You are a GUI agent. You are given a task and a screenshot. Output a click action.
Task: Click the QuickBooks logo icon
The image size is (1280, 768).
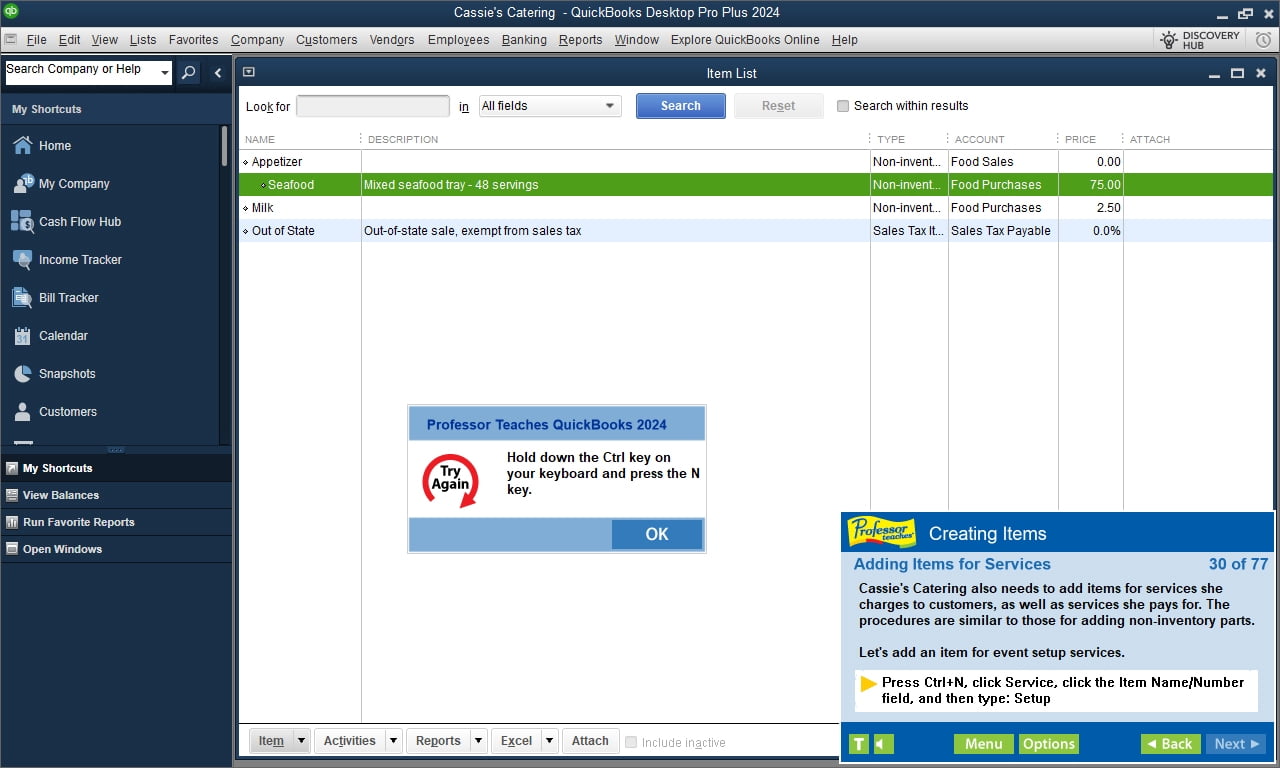pyautogui.click(x=11, y=11)
